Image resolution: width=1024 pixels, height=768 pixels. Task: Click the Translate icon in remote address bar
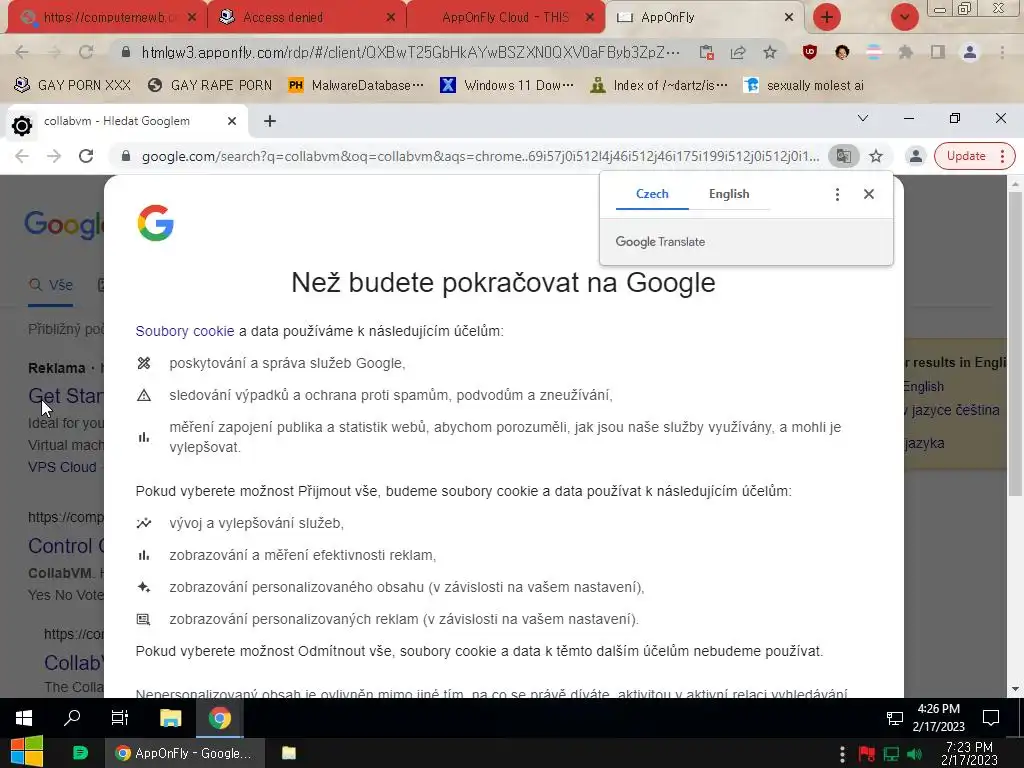click(x=844, y=156)
